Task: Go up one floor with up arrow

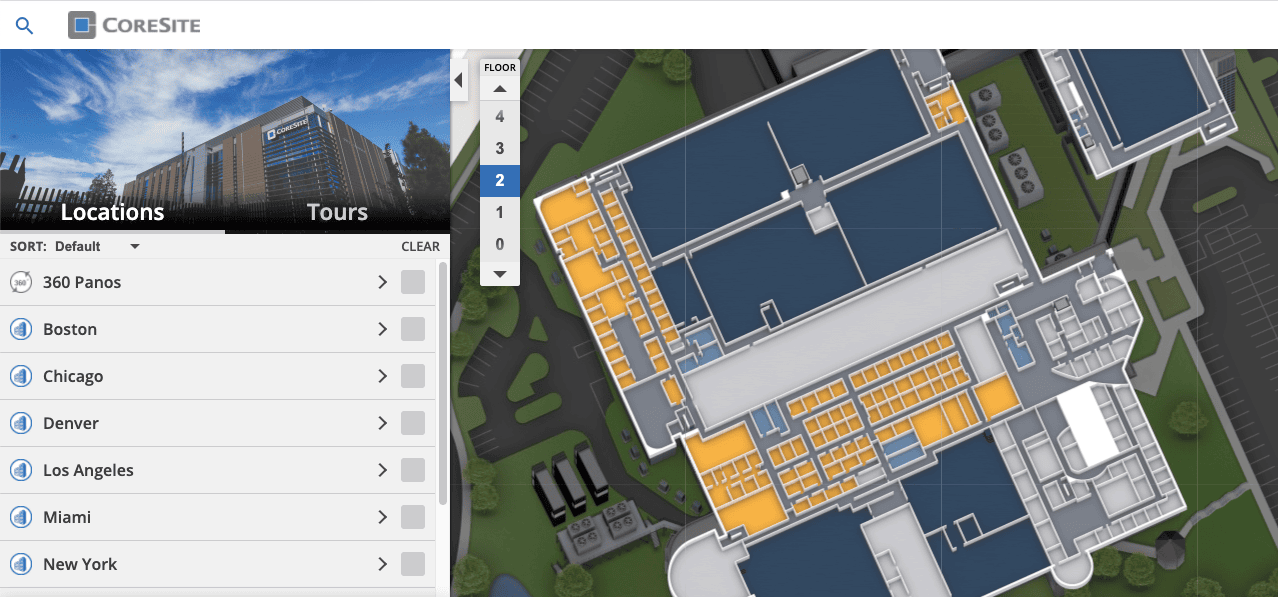Action: [500, 89]
